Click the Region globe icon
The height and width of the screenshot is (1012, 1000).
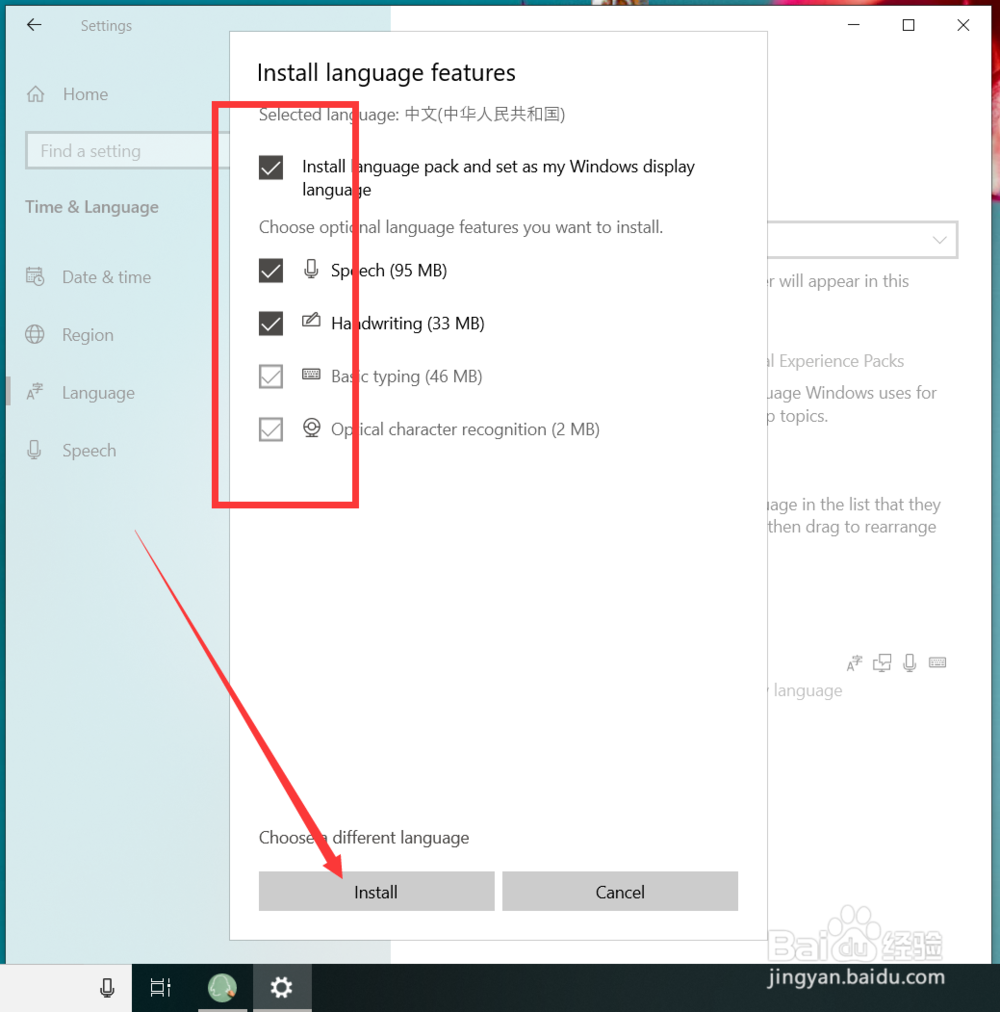coord(35,334)
